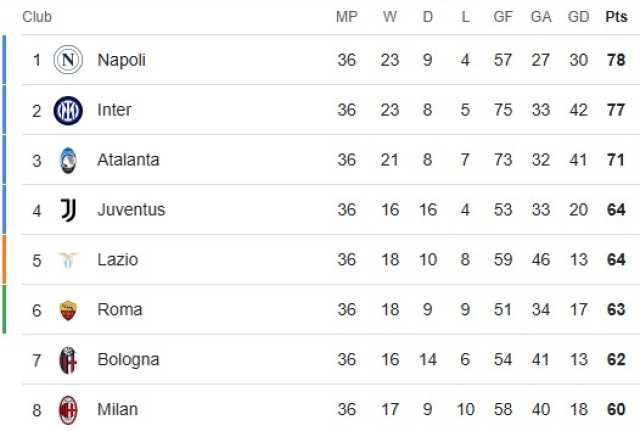Click the GF column header
Viewport: 640px width, 431px height.
(x=503, y=17)
